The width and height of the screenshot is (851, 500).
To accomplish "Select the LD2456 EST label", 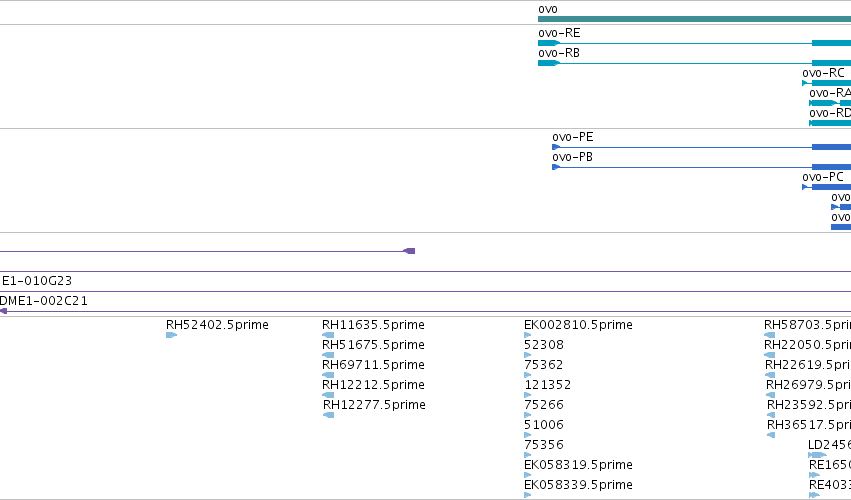I will click(x=829, y=445).
